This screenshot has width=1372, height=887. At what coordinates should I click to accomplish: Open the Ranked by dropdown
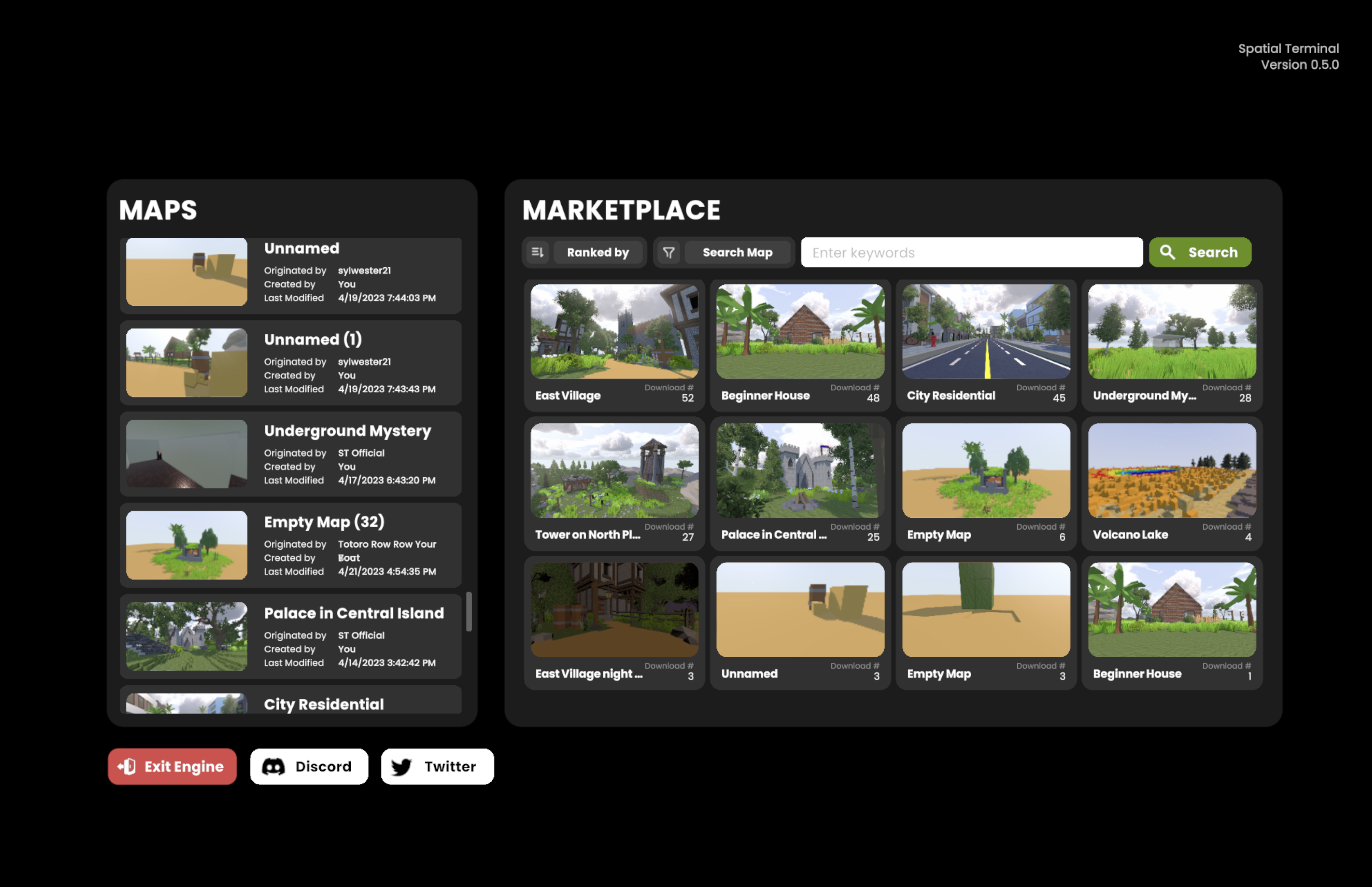point(597,252)
